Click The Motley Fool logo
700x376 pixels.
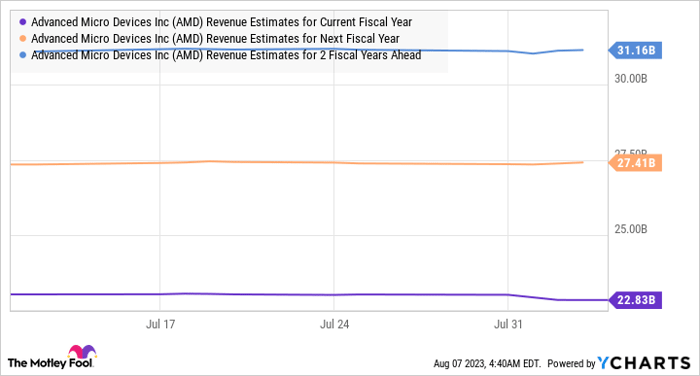(52, 357)
